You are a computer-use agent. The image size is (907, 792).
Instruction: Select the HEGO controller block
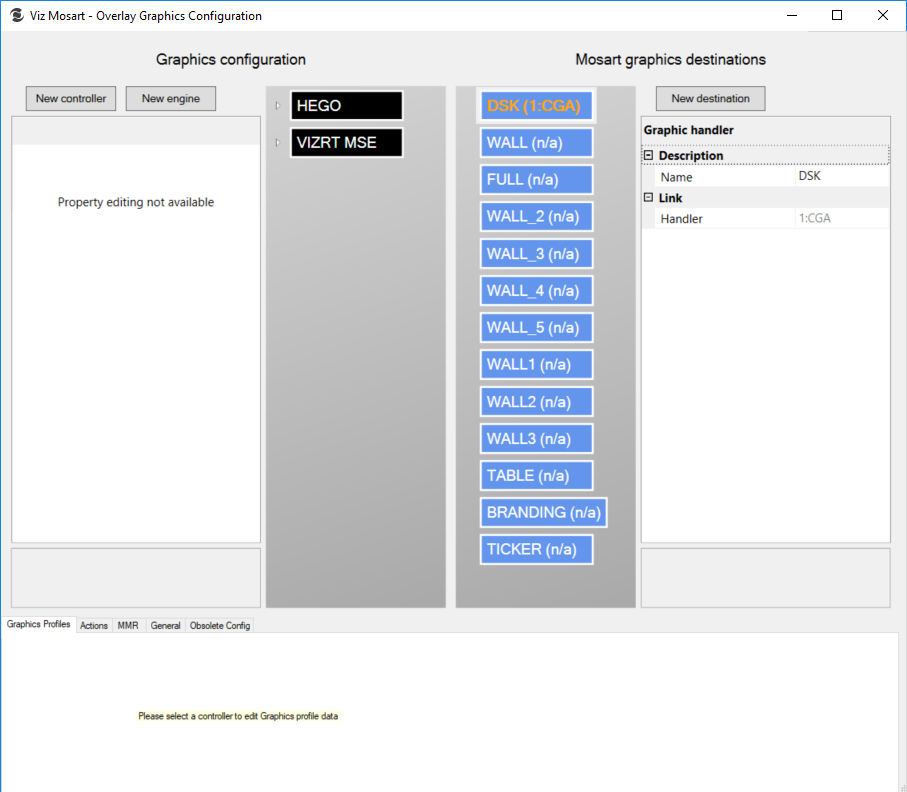click(346, 105)
